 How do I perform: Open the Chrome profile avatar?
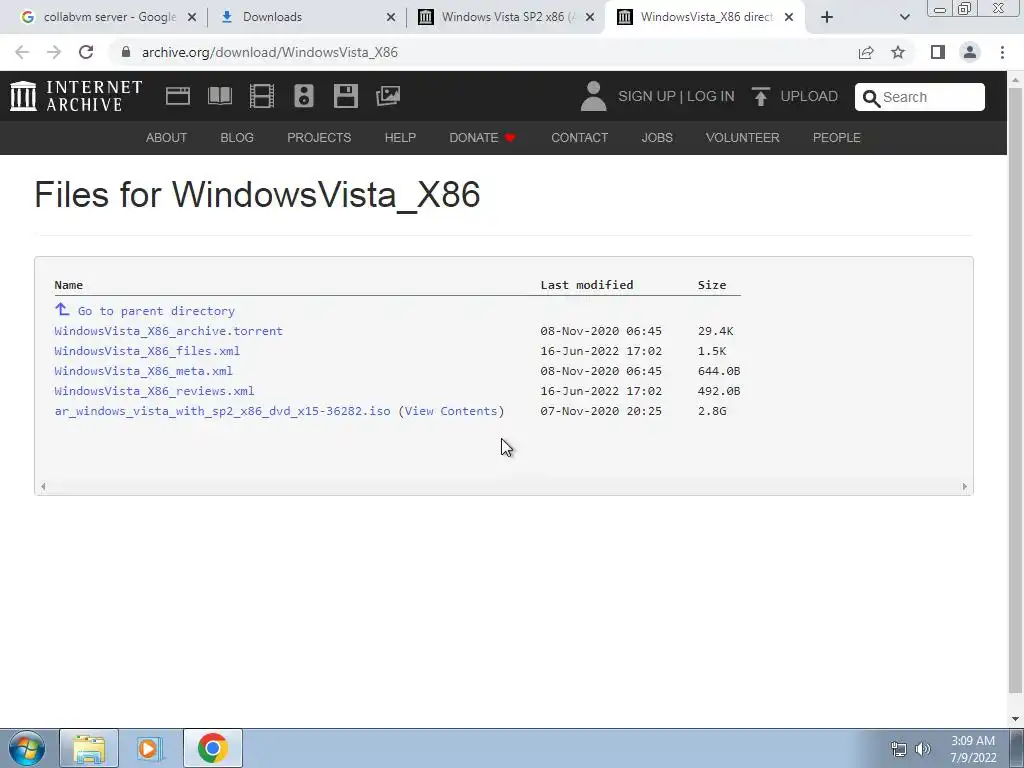(970, 52)
